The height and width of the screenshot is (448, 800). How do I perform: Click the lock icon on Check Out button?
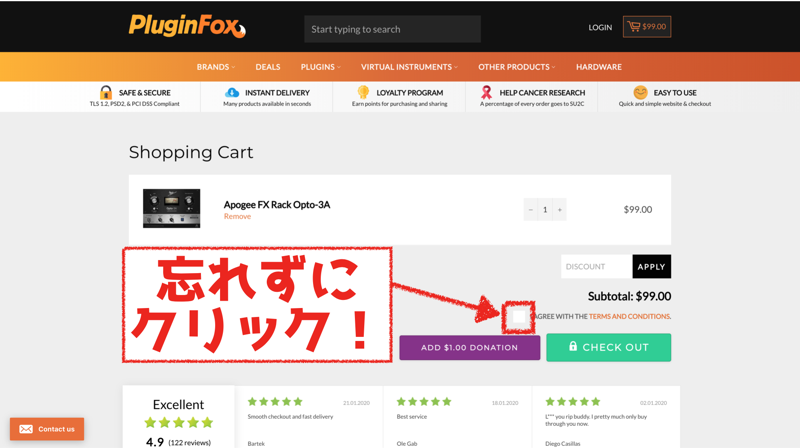573,346
